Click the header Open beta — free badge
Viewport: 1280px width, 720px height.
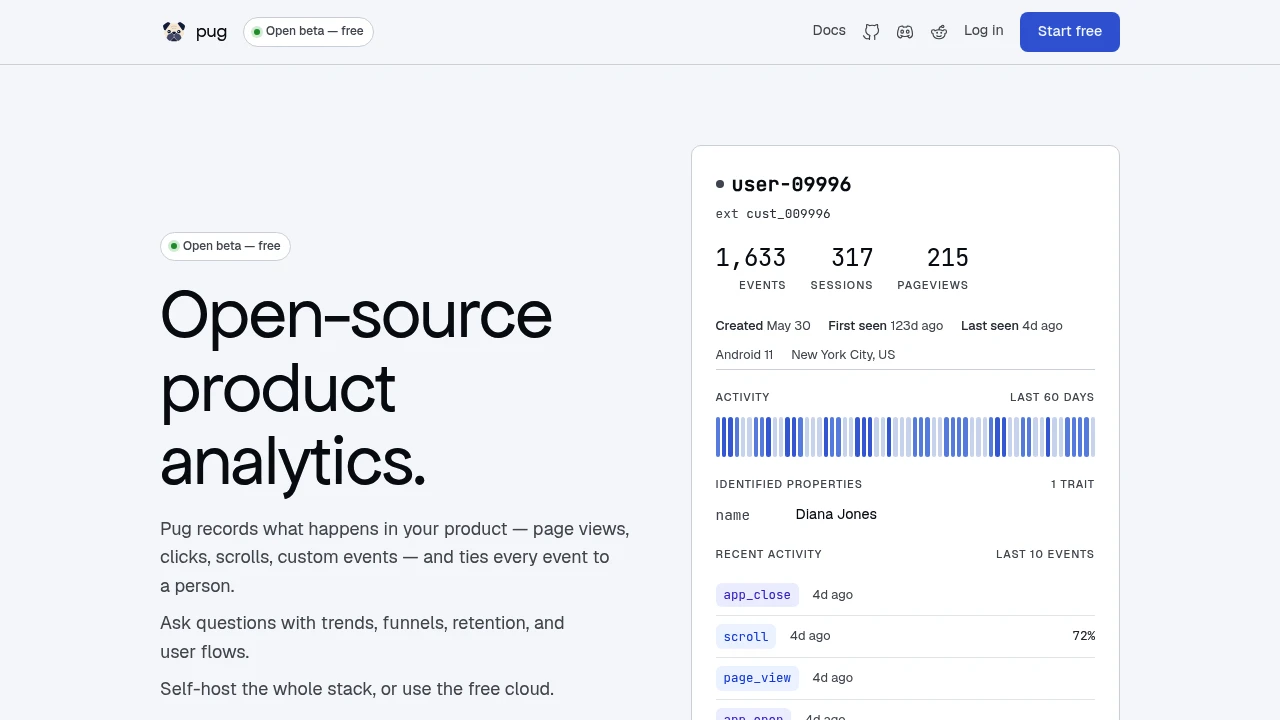[x=308, y=31]
